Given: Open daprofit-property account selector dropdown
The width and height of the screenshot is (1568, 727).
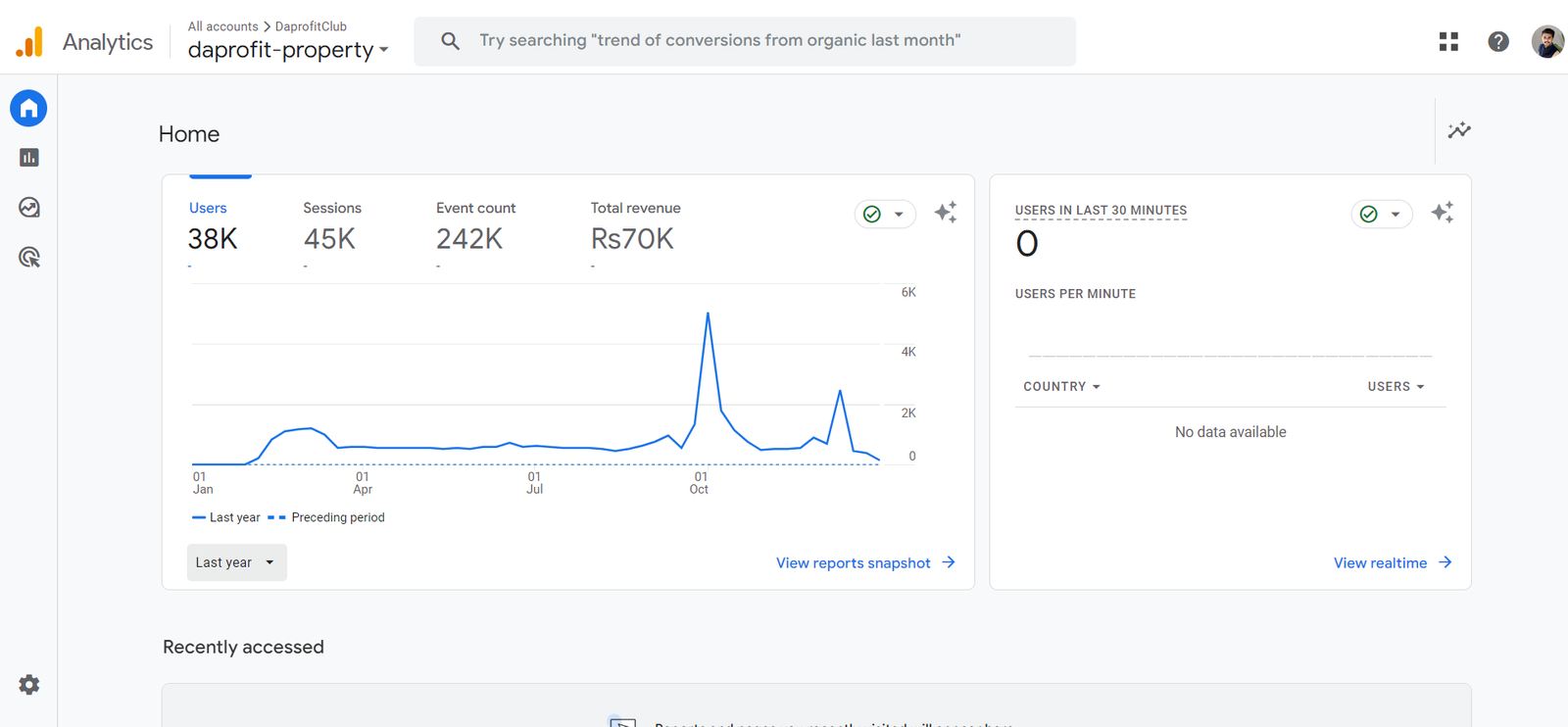Looking at the screenshot, I should tap(288, 49).
